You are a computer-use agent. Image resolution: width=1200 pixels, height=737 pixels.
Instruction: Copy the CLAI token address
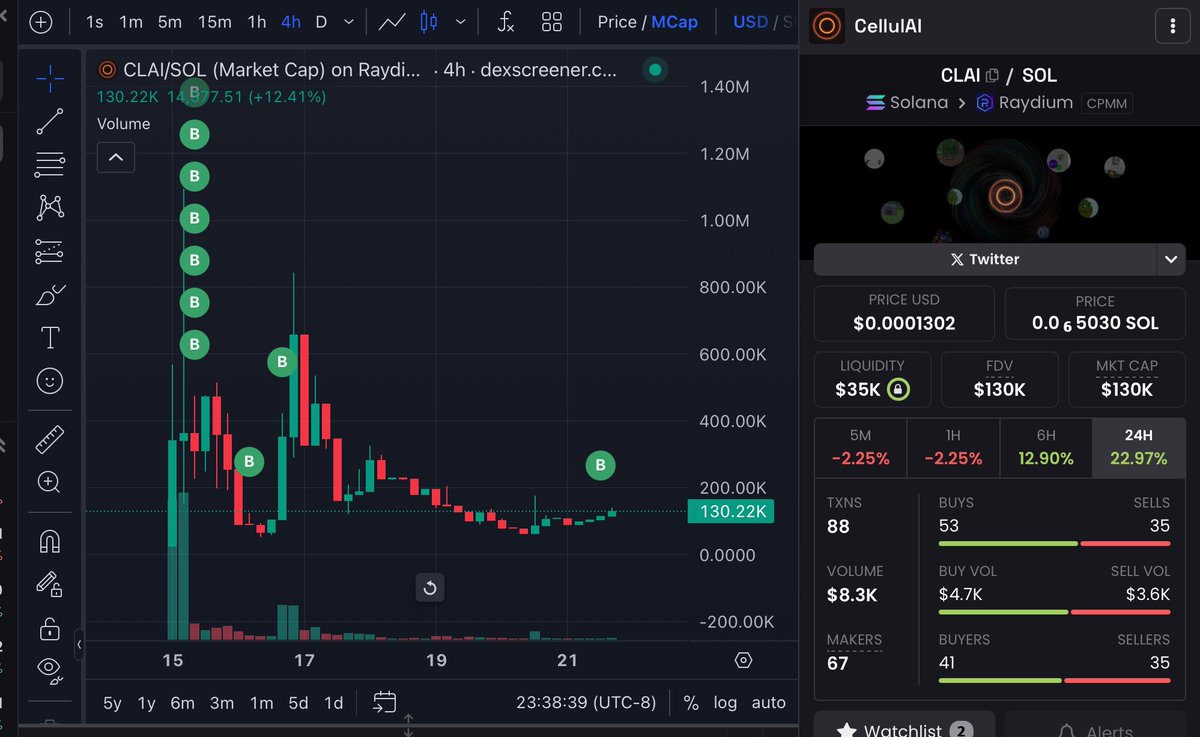click(992, 76)
